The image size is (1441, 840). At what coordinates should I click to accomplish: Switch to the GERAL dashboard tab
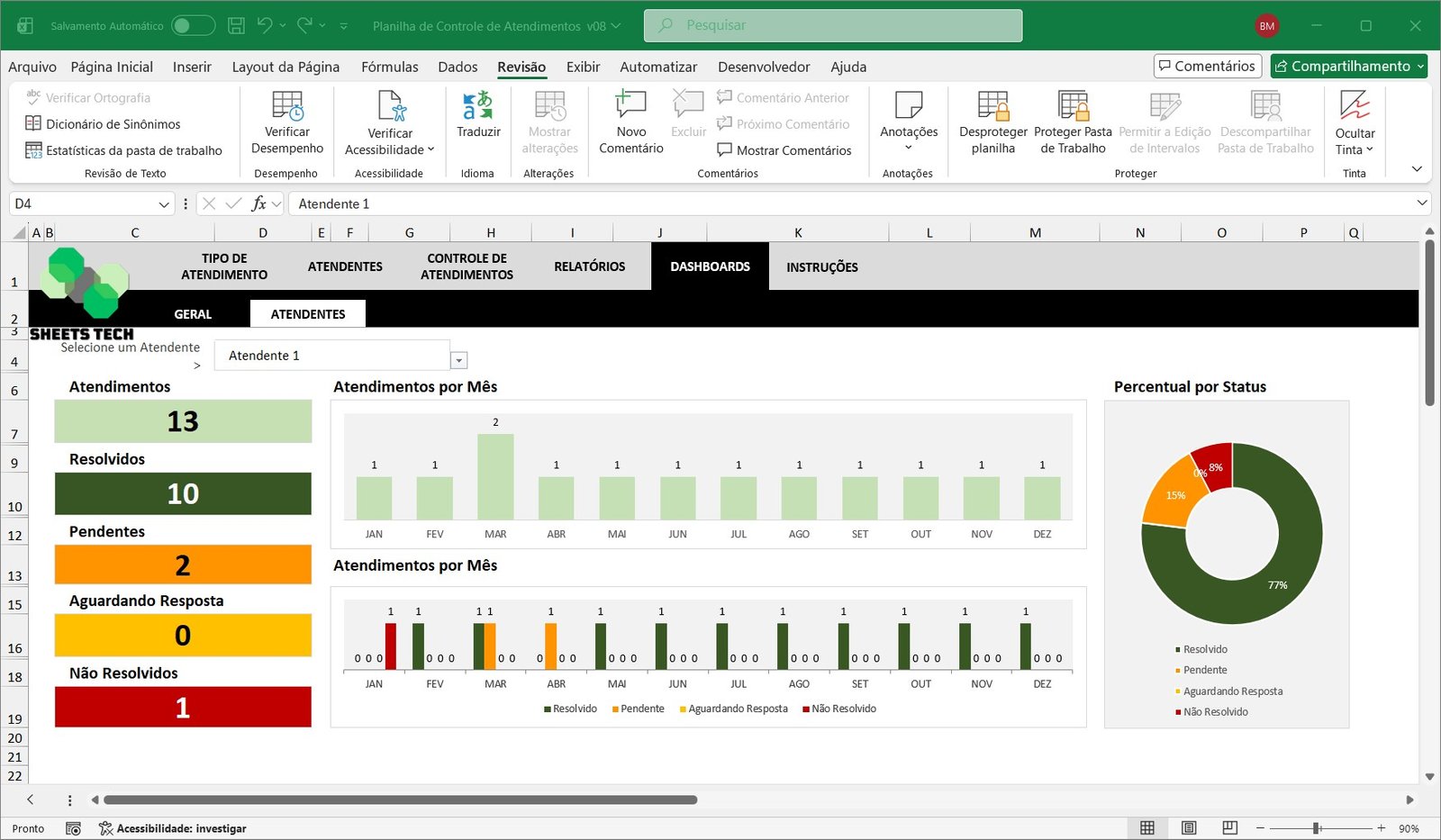pyautogui.click(x=193, y=314)
